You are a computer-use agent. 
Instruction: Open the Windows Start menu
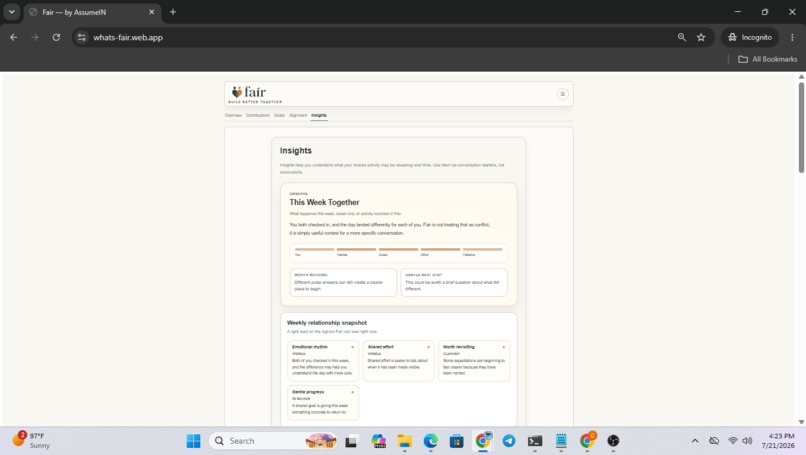point(193,441)
